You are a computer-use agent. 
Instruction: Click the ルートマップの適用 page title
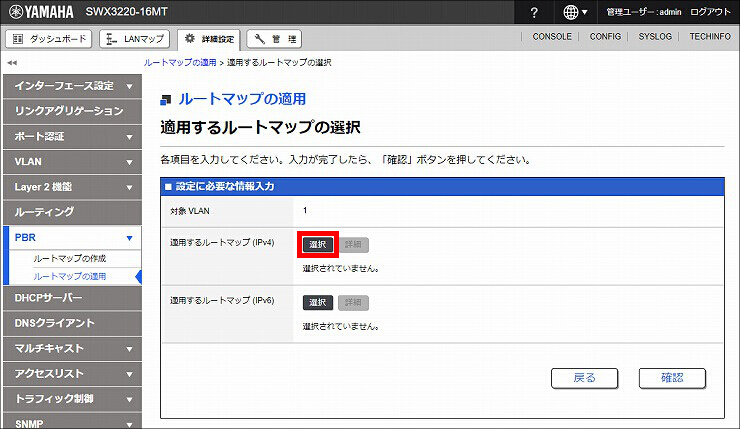pos(242,99)
